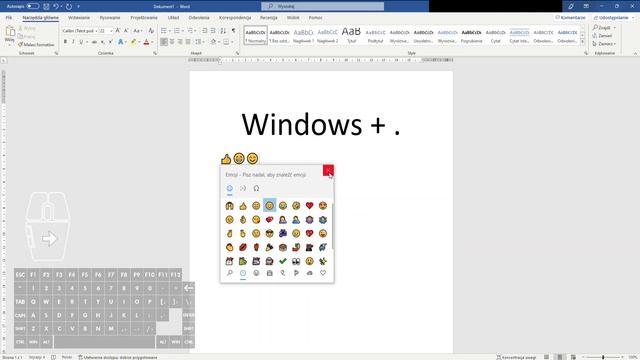Open the Zaznacz dropdown
Image resolution: width=640 pixels, height=360 pixels.
point(604,44)
